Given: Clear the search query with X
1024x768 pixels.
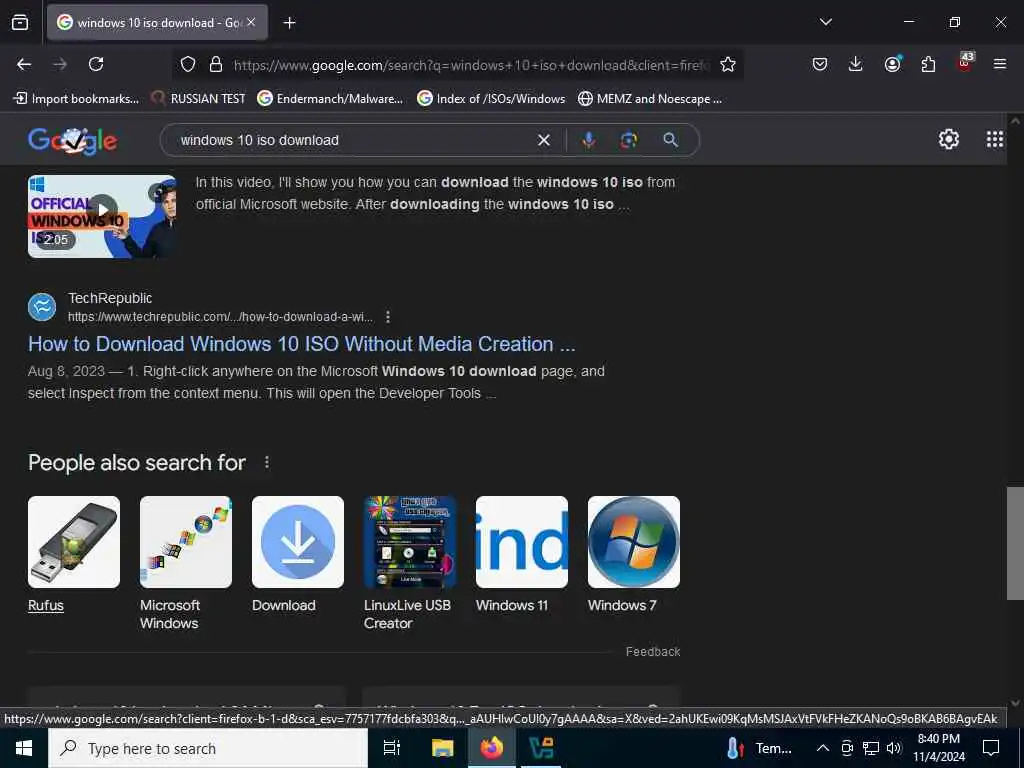Looking at the screenshot, I should 543,140.
